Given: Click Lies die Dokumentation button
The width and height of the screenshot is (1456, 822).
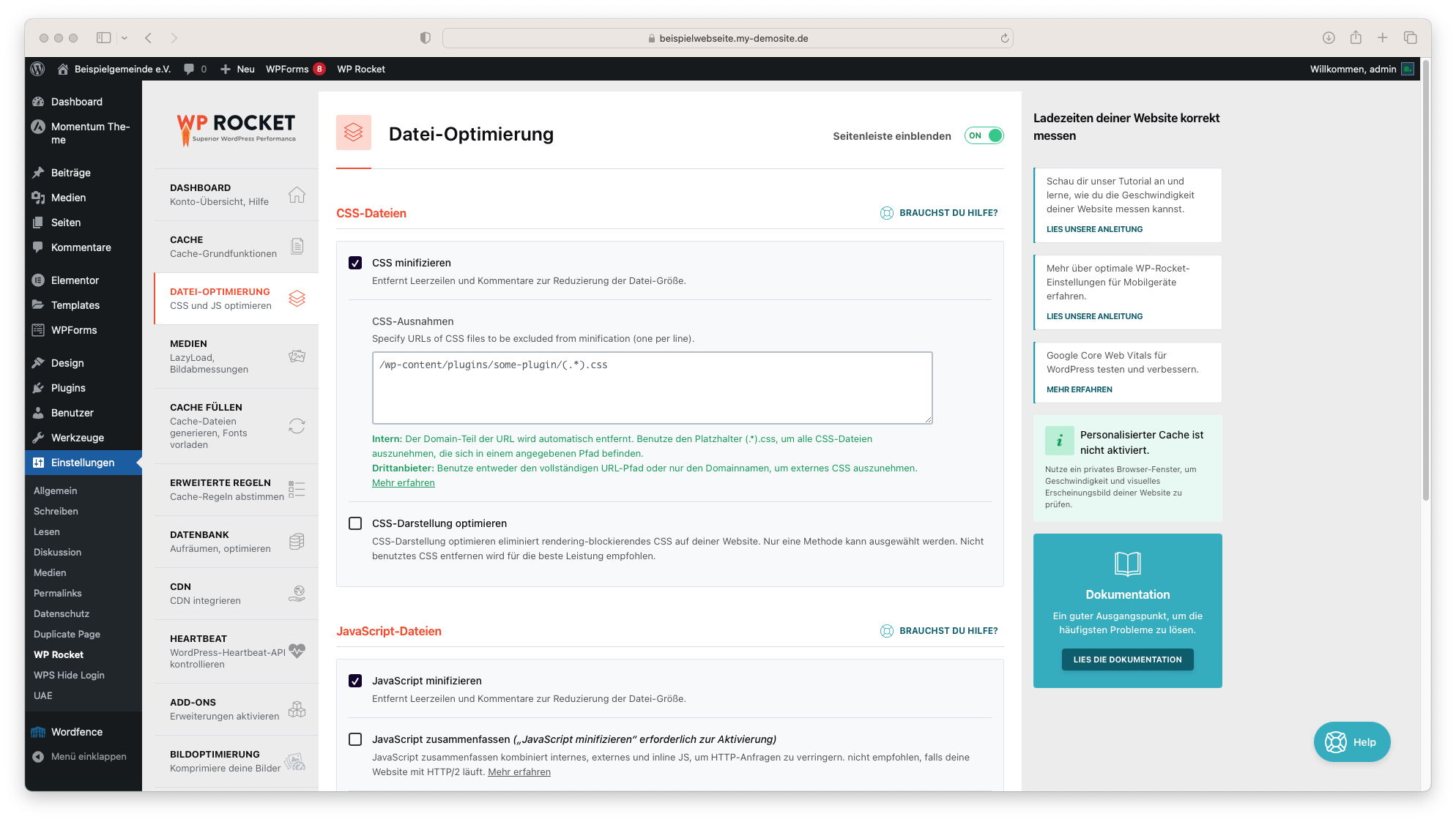Looking at the screenshot, I should click(1127, 660).
